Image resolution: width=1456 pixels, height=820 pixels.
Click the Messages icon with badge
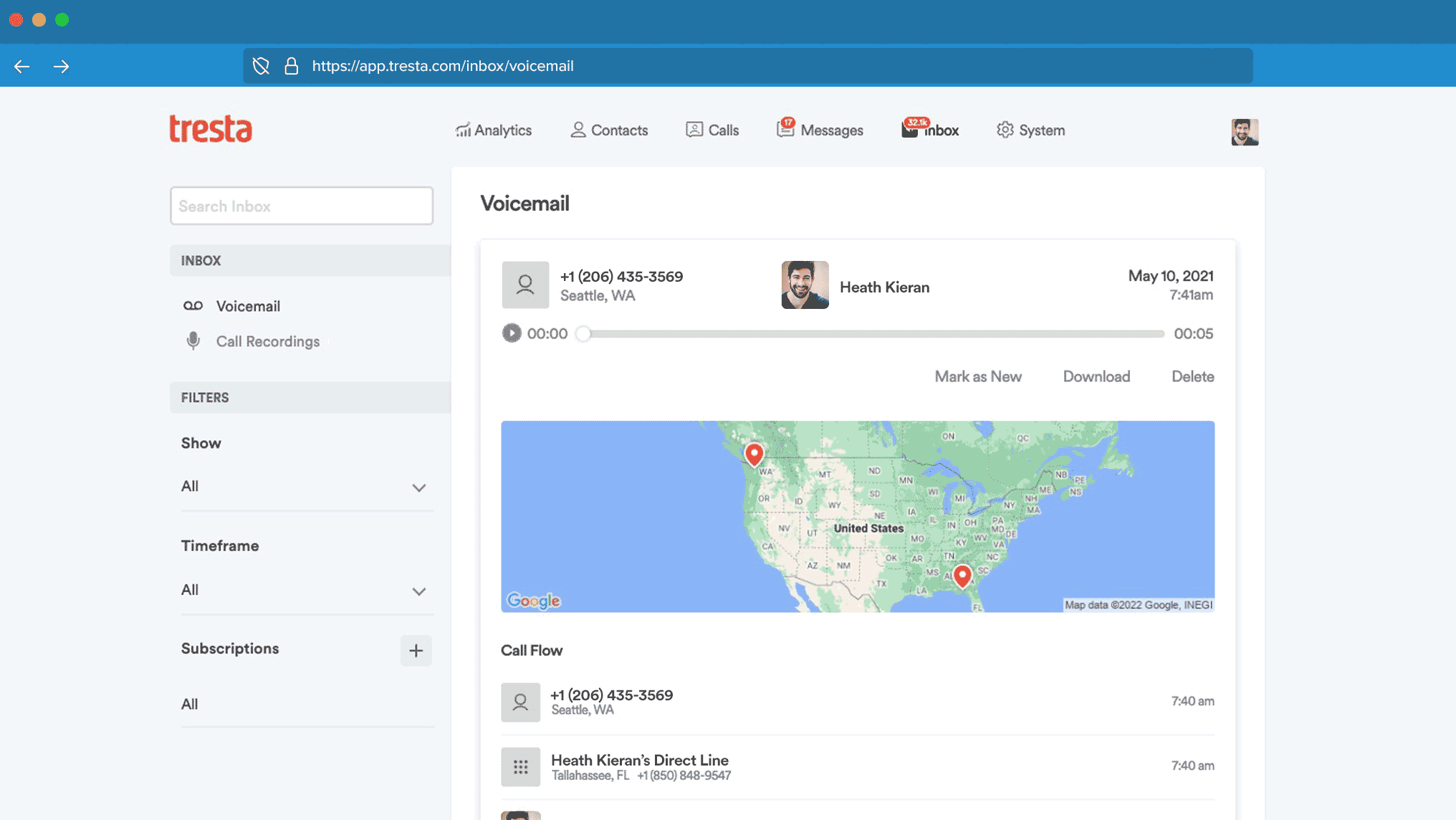point(785,128)
